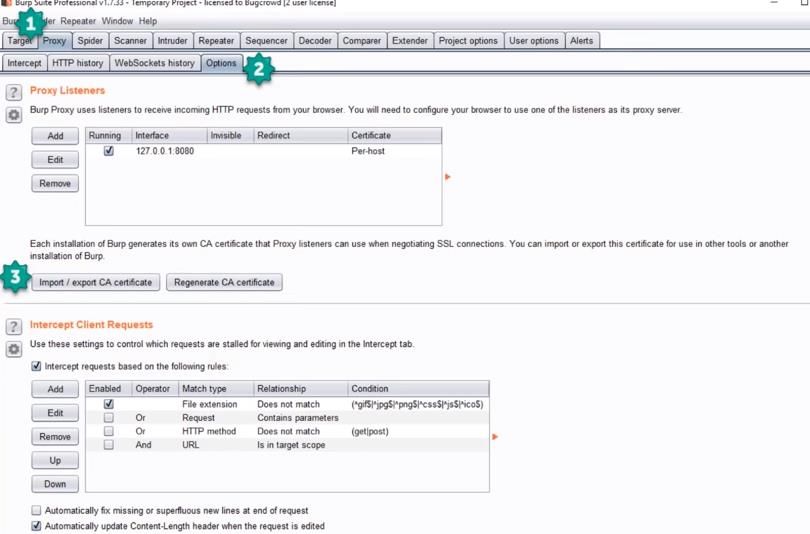The width and height of the screenshot is (810, 534).
Task: Switch to the Proxy tab
Action: (x=54, y=41)
